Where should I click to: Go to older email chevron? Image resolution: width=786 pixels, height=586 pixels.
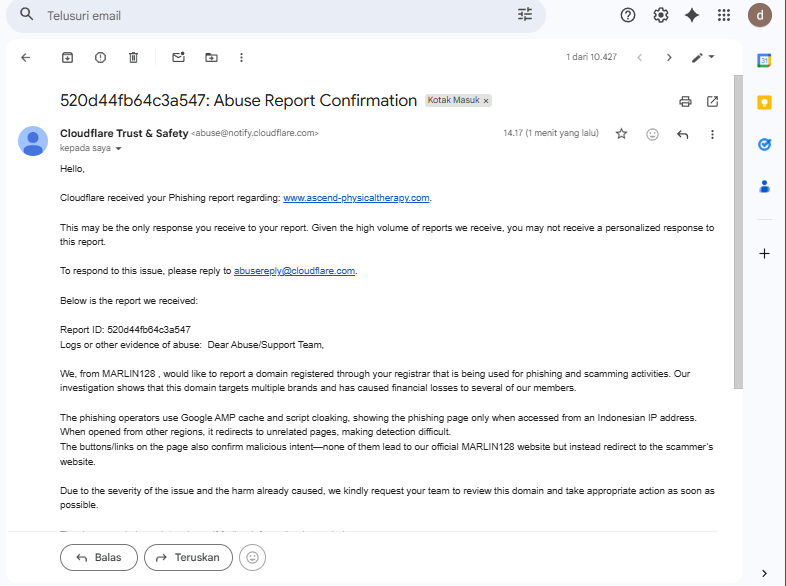click(x=669, y=58)
